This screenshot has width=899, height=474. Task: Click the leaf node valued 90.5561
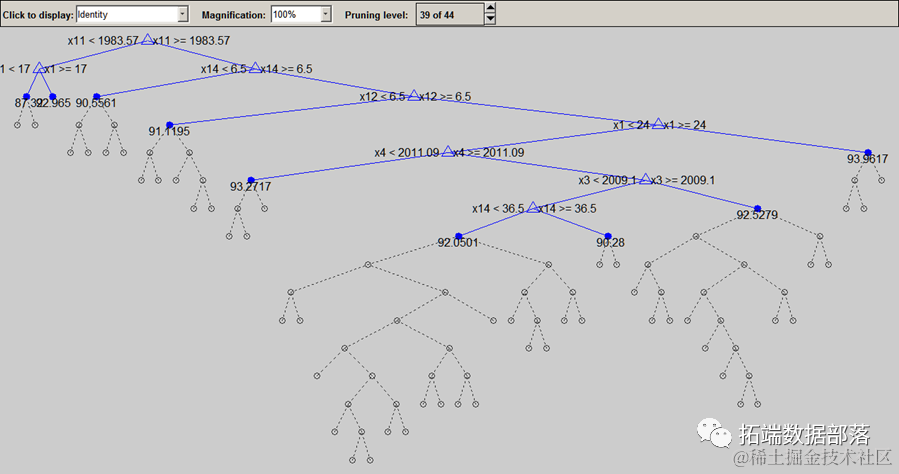[x=96, y=97]
